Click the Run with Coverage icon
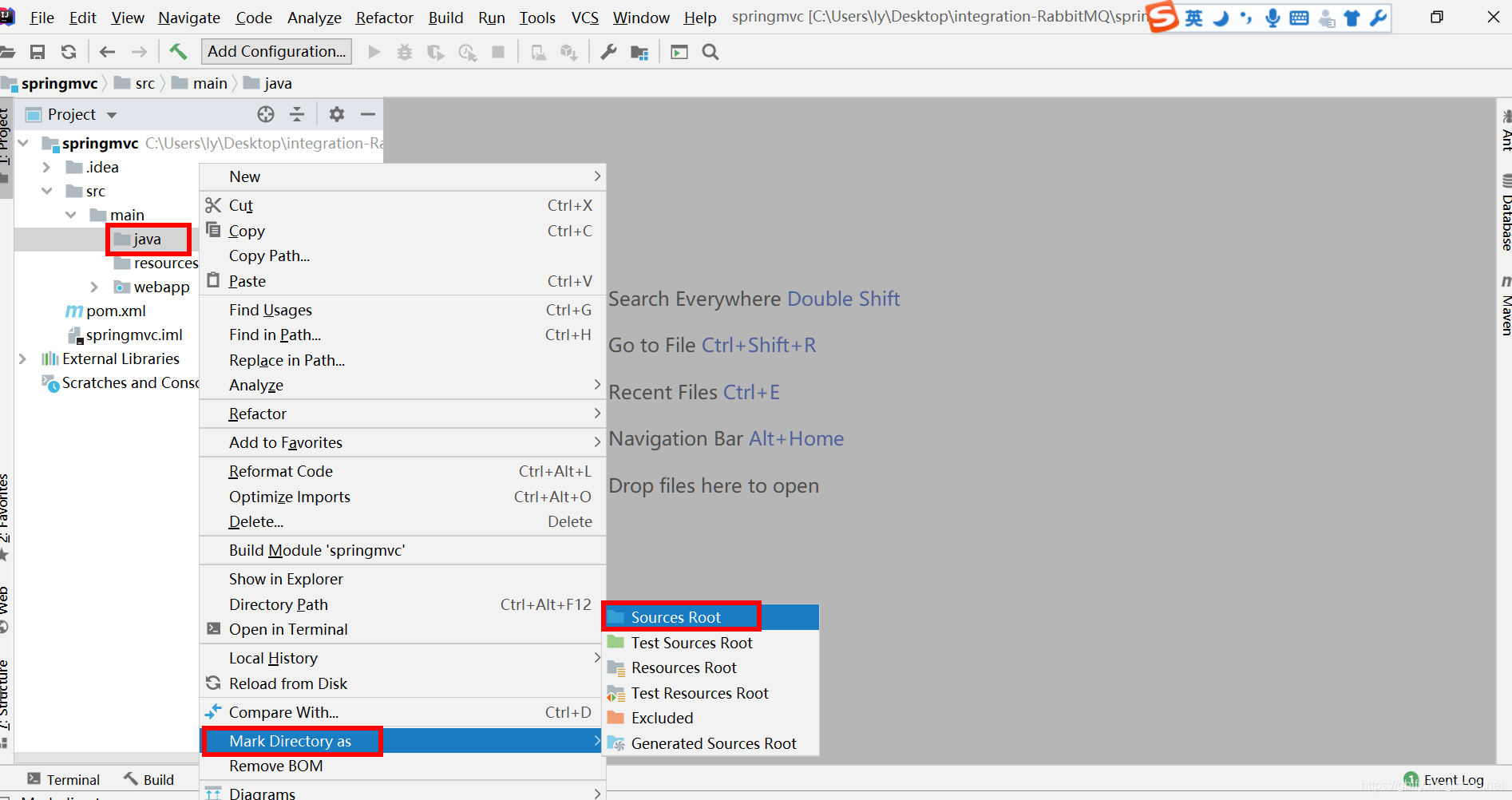This screenshot has width=1512, height=800. click(x=435, y=52)
